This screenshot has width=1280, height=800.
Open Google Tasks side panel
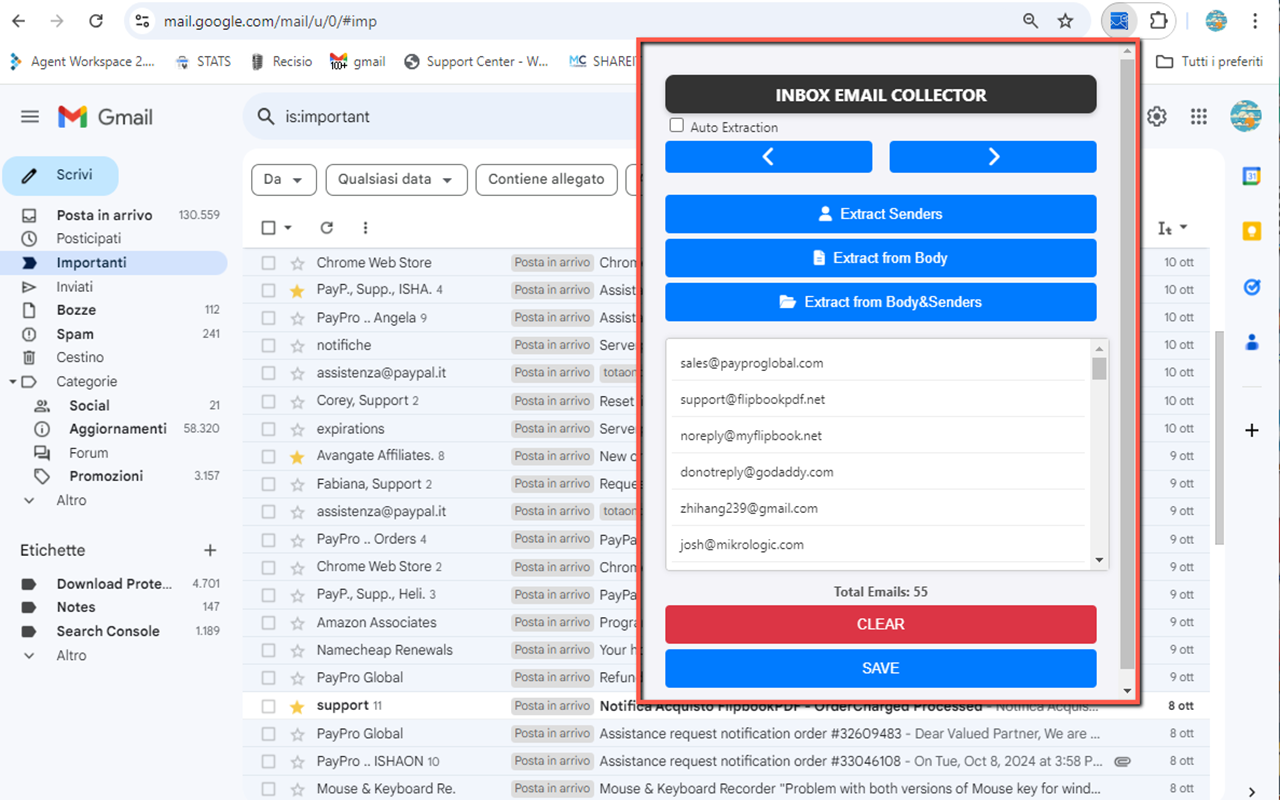tap(1251, 287)
